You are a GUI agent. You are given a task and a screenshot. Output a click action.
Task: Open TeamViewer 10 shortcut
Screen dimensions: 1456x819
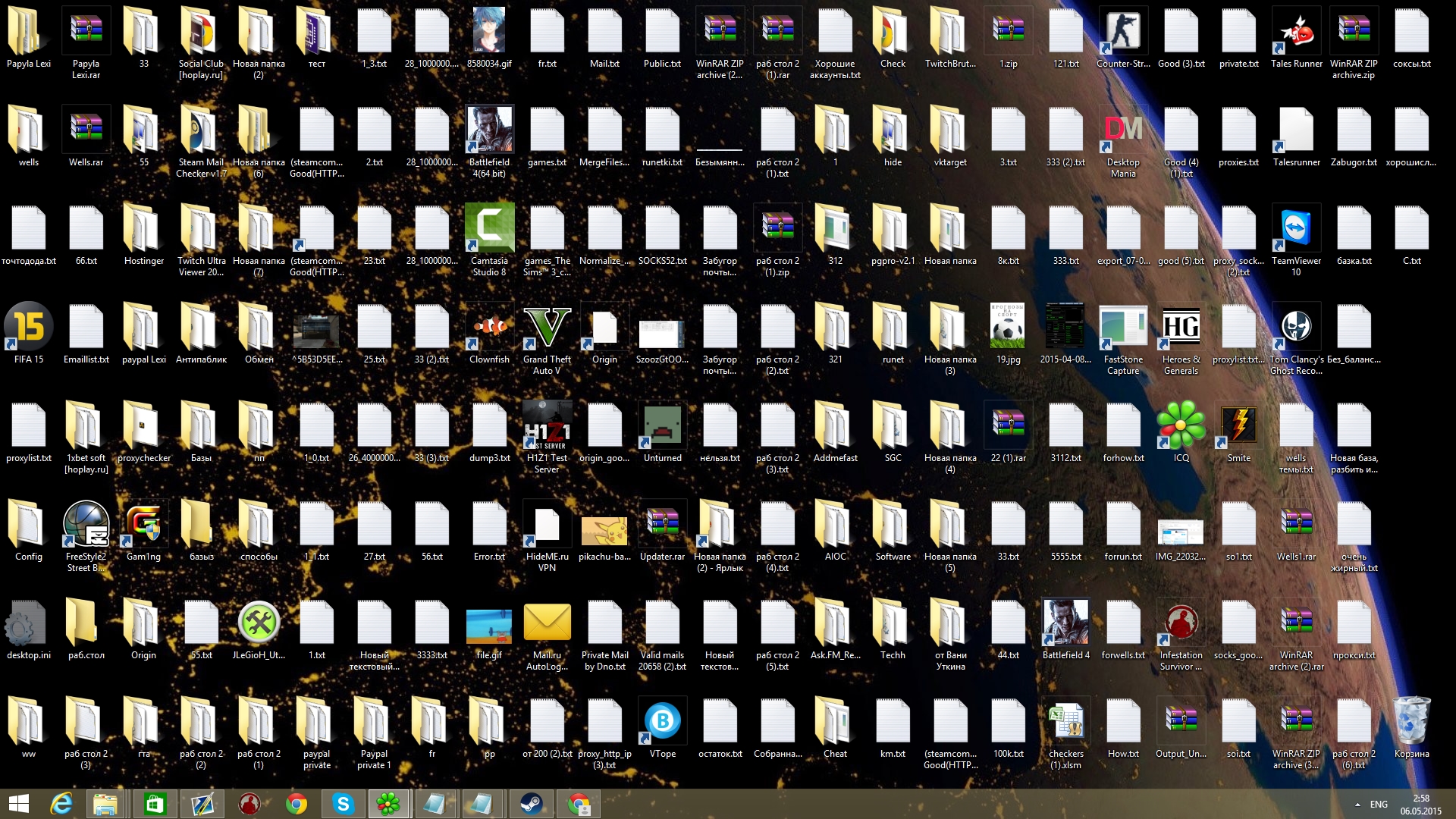click(1297, 228)
